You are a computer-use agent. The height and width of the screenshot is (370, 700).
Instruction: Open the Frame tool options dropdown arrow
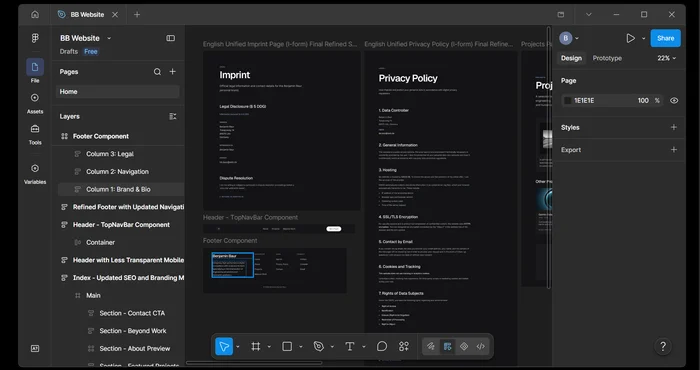269,347
